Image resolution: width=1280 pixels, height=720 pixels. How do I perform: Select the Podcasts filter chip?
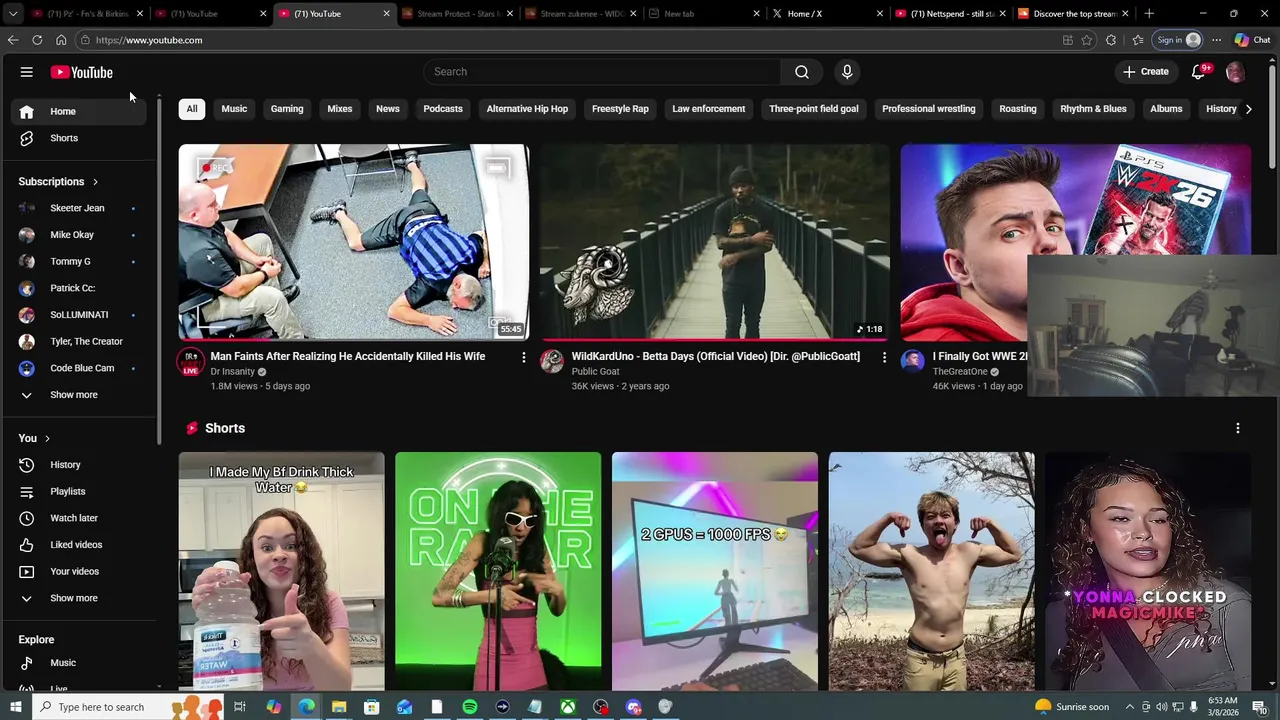pos(443,109)
